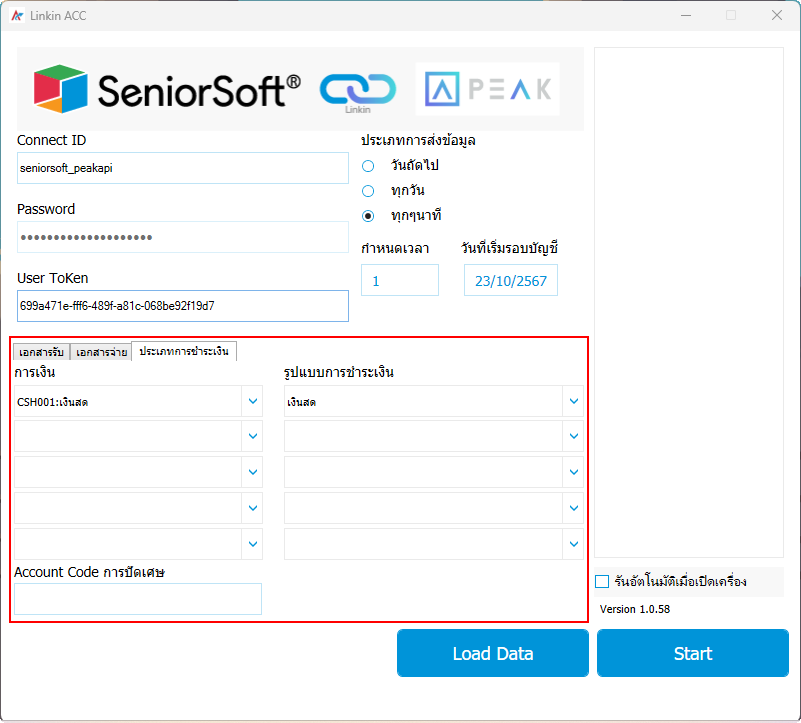The width and height of the screenshot is (801, 723).
Task: Click the Linkin ACC title bar app icon
Action: [x=17, y=16]
